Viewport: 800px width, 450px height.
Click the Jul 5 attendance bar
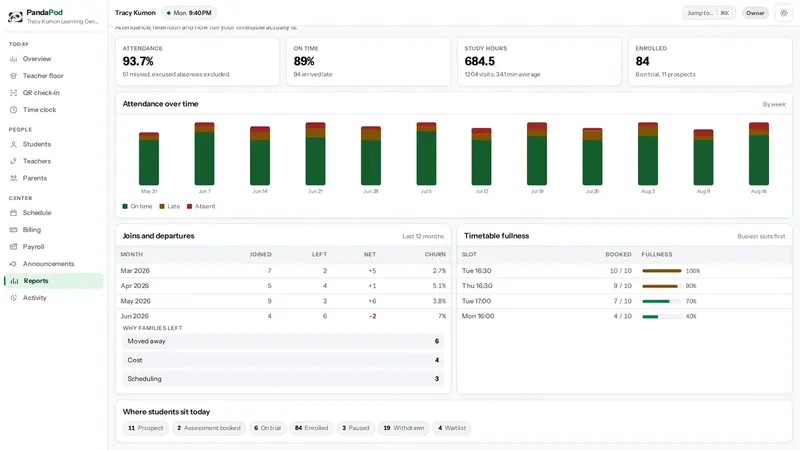(x=427, y=154)
